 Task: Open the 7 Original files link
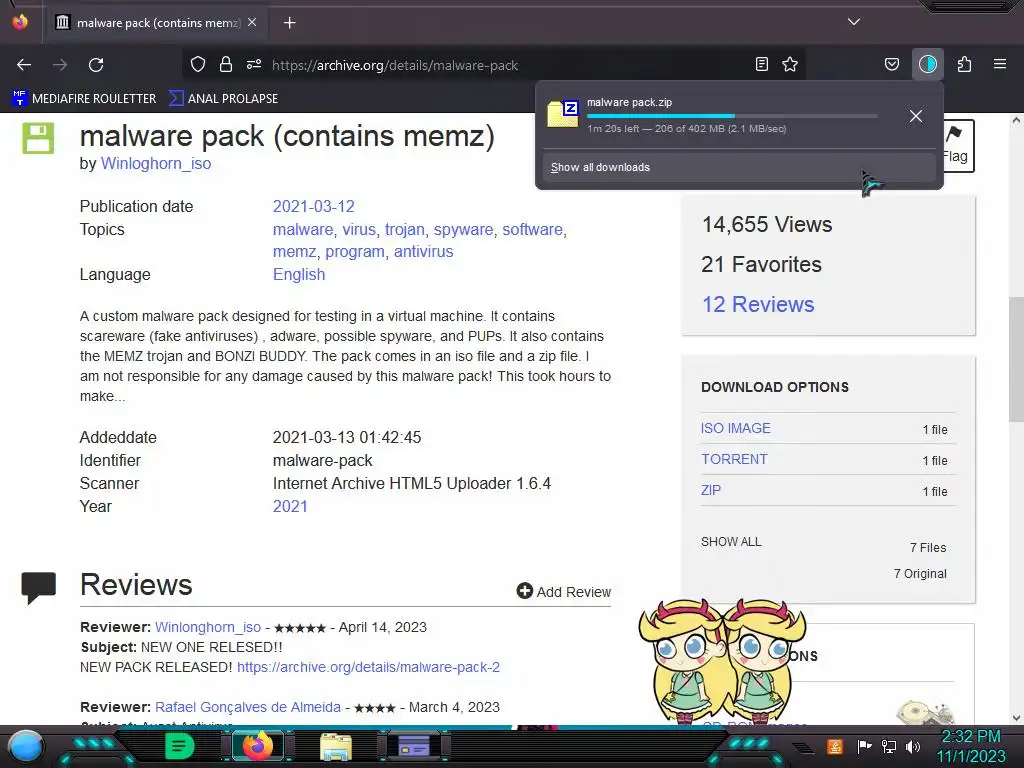click(920, 573)
